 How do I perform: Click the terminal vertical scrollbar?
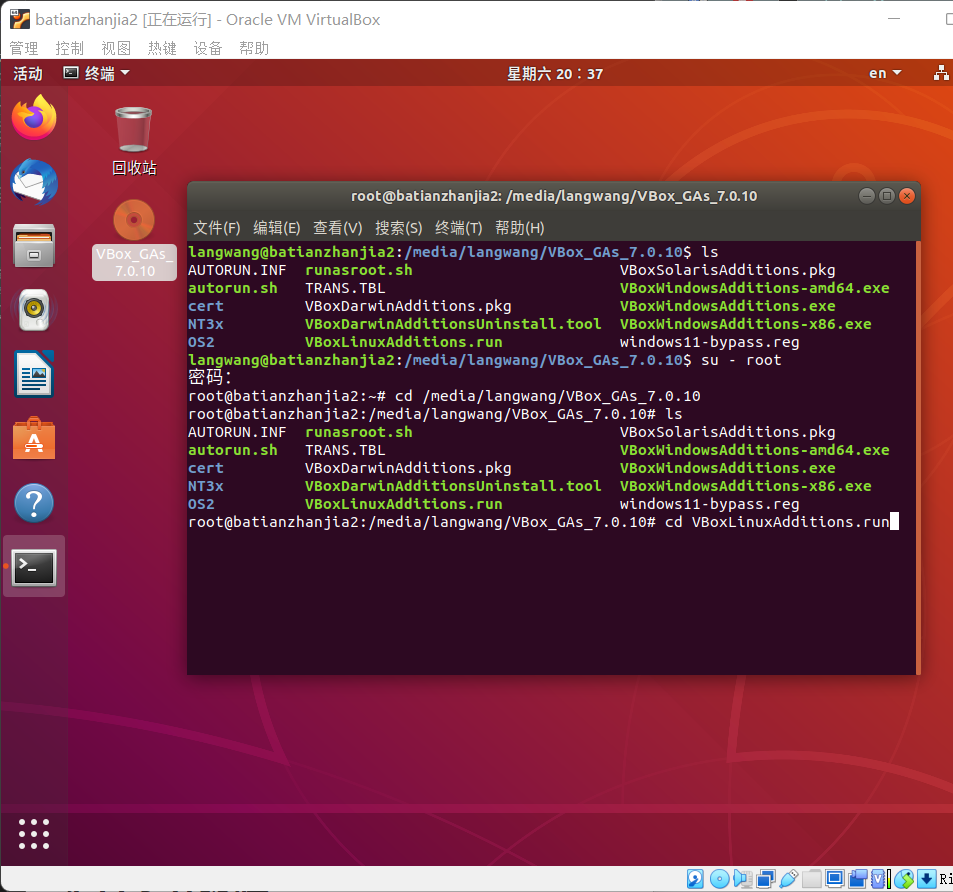918,458
